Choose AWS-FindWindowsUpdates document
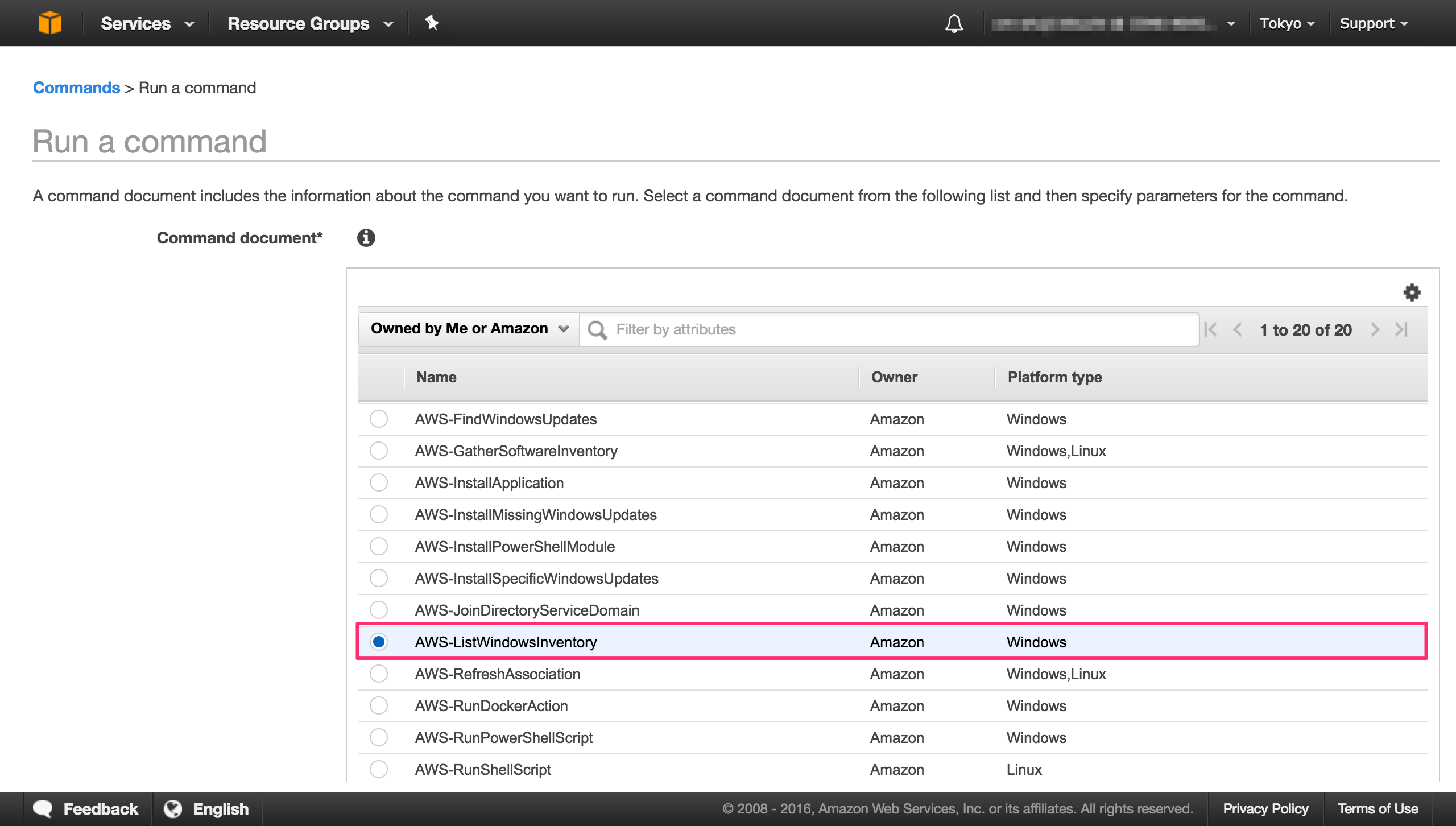 (x=379, y=419)
